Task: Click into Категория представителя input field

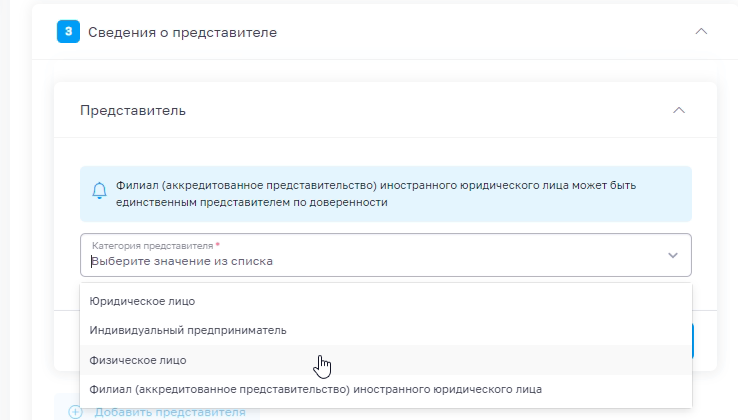Action: [385, 255]
